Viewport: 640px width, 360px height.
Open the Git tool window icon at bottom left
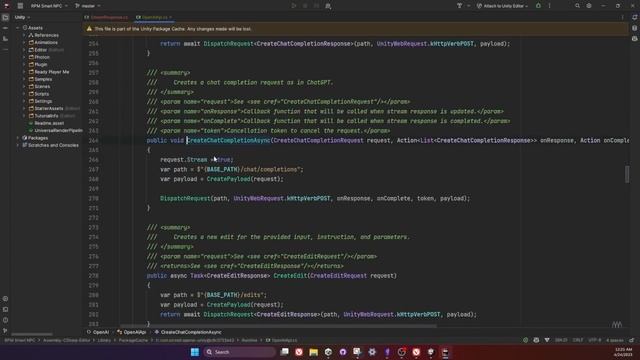coord(5,331)
